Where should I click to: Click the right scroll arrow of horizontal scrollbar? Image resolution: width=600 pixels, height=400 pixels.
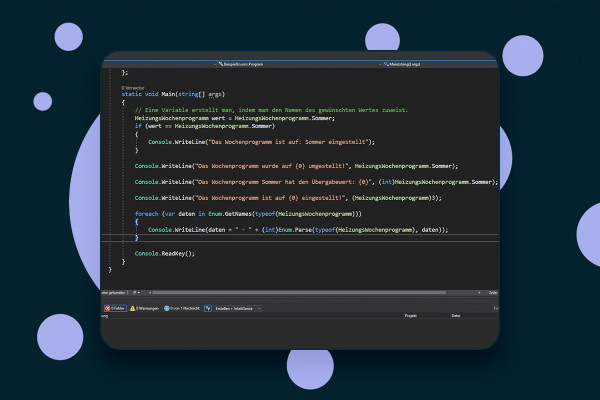[479, 292]
